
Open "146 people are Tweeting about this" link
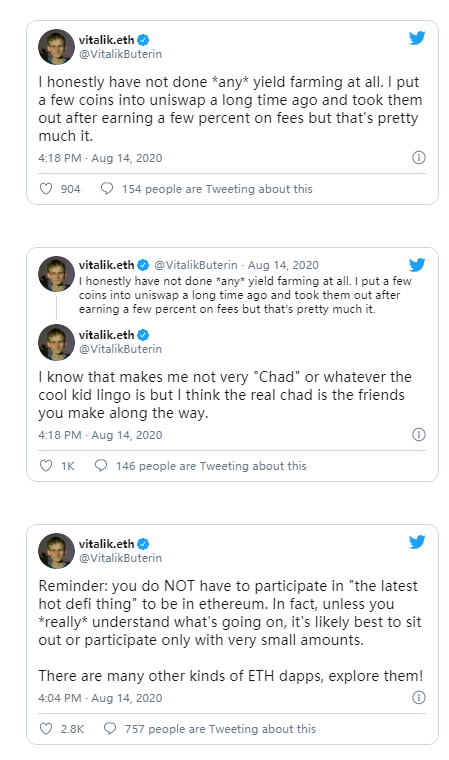click(211, 466)
